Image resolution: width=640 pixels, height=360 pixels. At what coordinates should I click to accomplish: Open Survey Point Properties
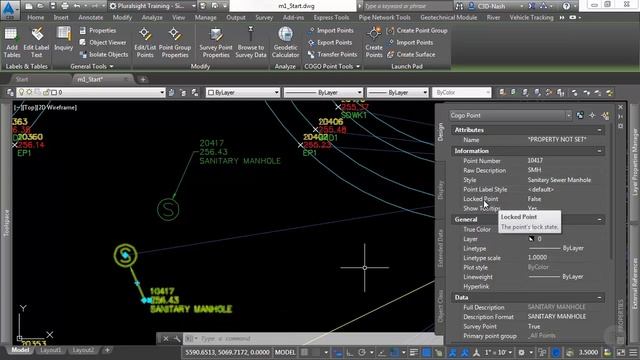click(x=216, y=42)
